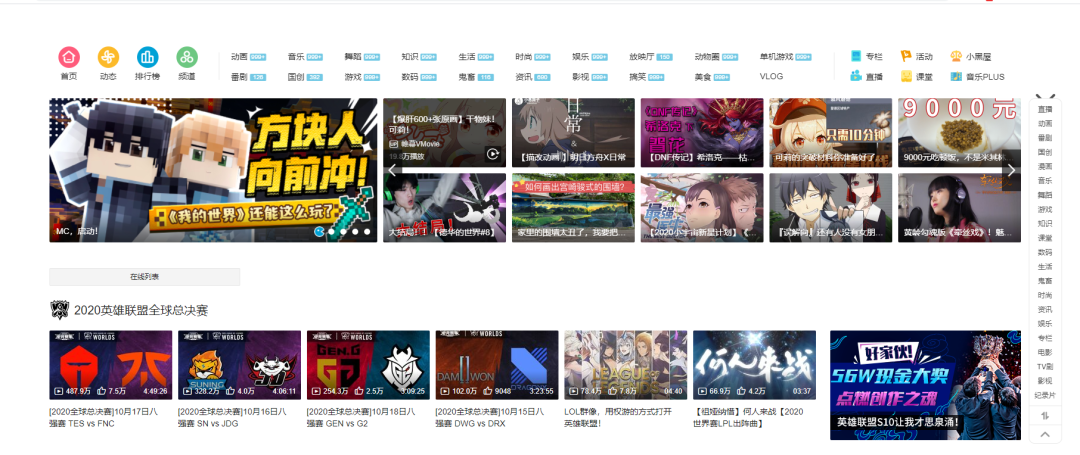Open the VLOG category
1080x455 pixels.
(771, 76)
